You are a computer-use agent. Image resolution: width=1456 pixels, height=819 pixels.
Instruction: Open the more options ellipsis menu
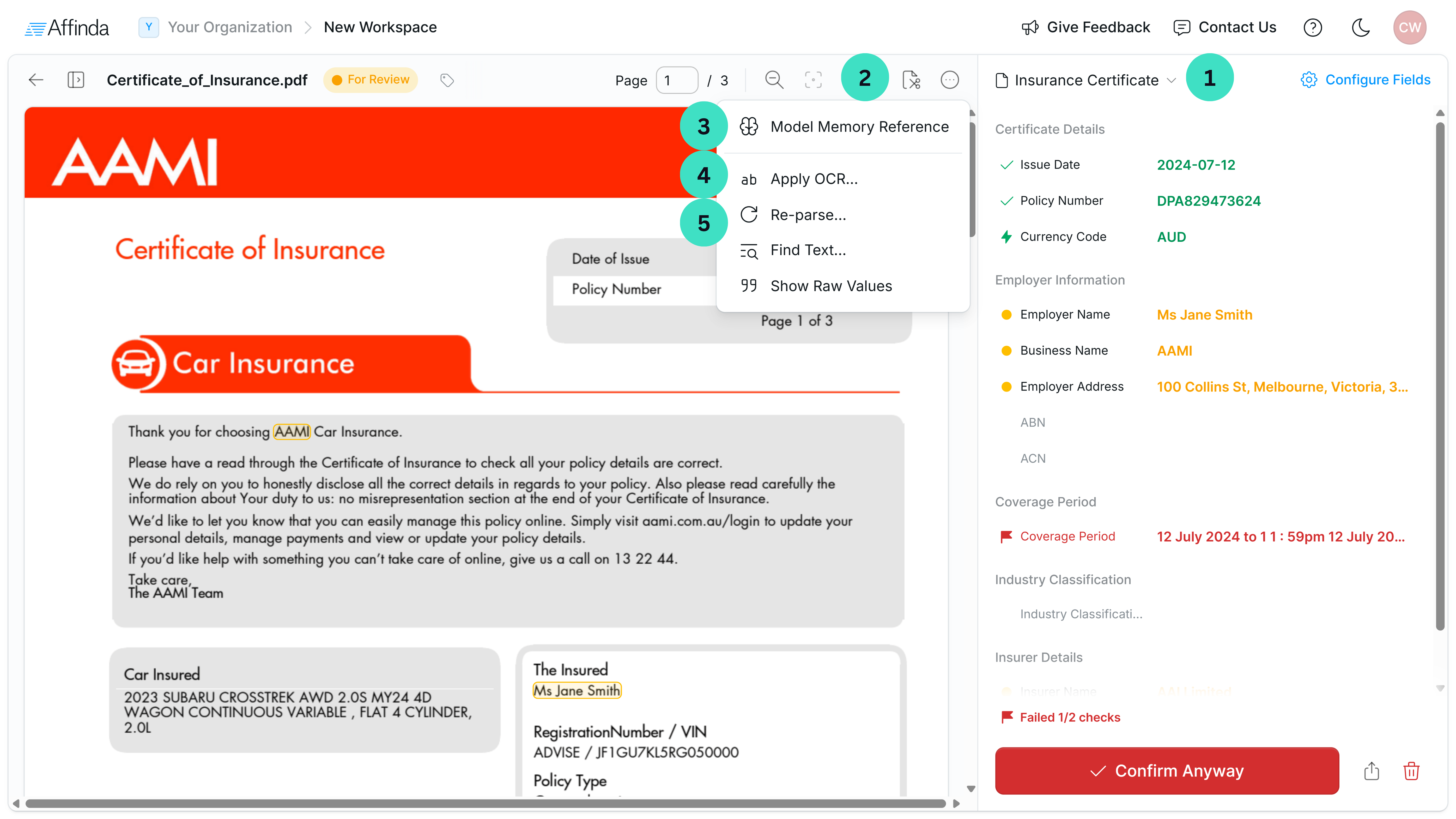[950, 80]
